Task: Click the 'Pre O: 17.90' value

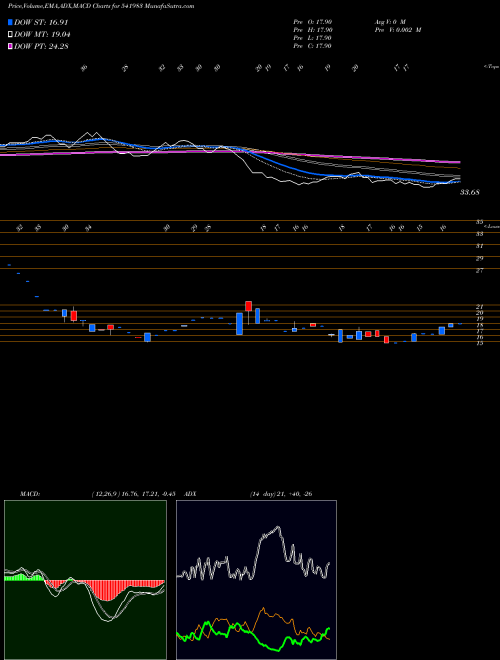Action: pos(313,22)
